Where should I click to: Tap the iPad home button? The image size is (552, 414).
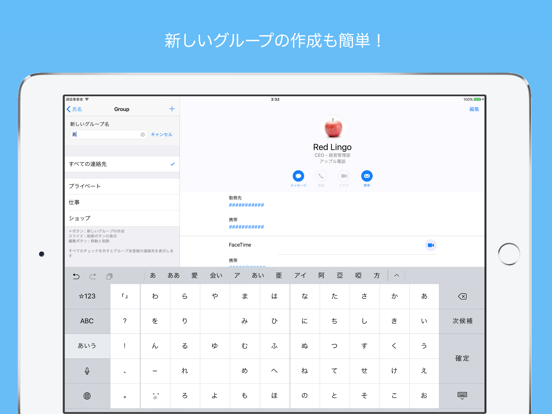509,254
